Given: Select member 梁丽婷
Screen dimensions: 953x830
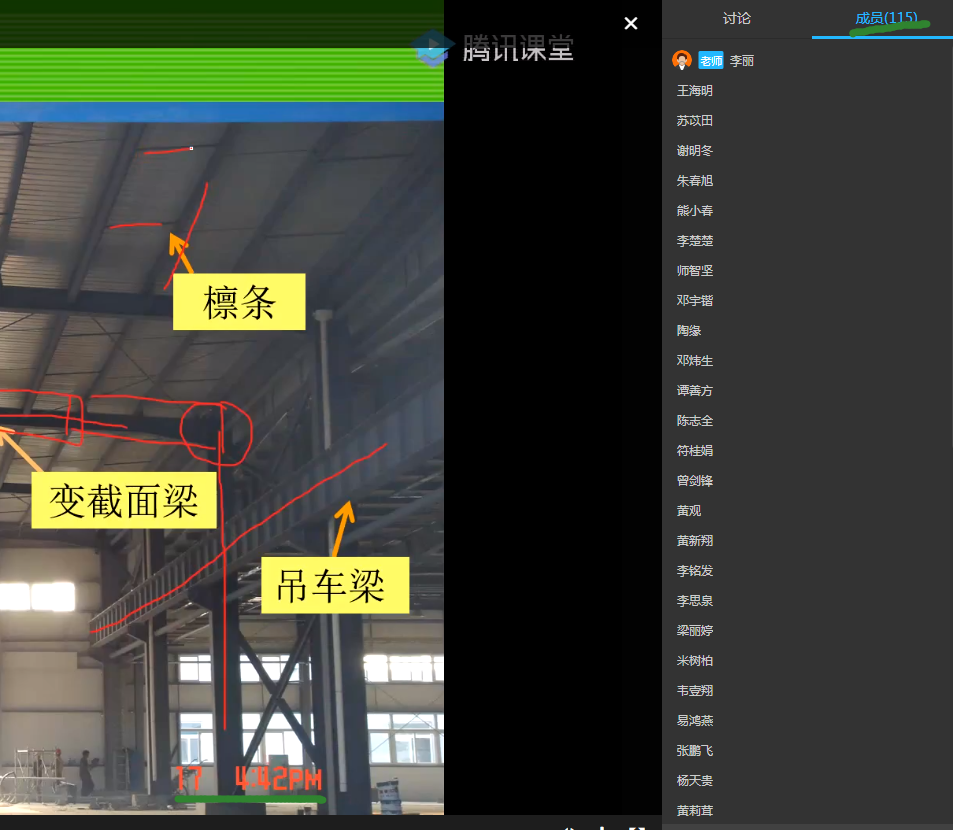Looking at the screenshot, I should (x=695, y=631).
